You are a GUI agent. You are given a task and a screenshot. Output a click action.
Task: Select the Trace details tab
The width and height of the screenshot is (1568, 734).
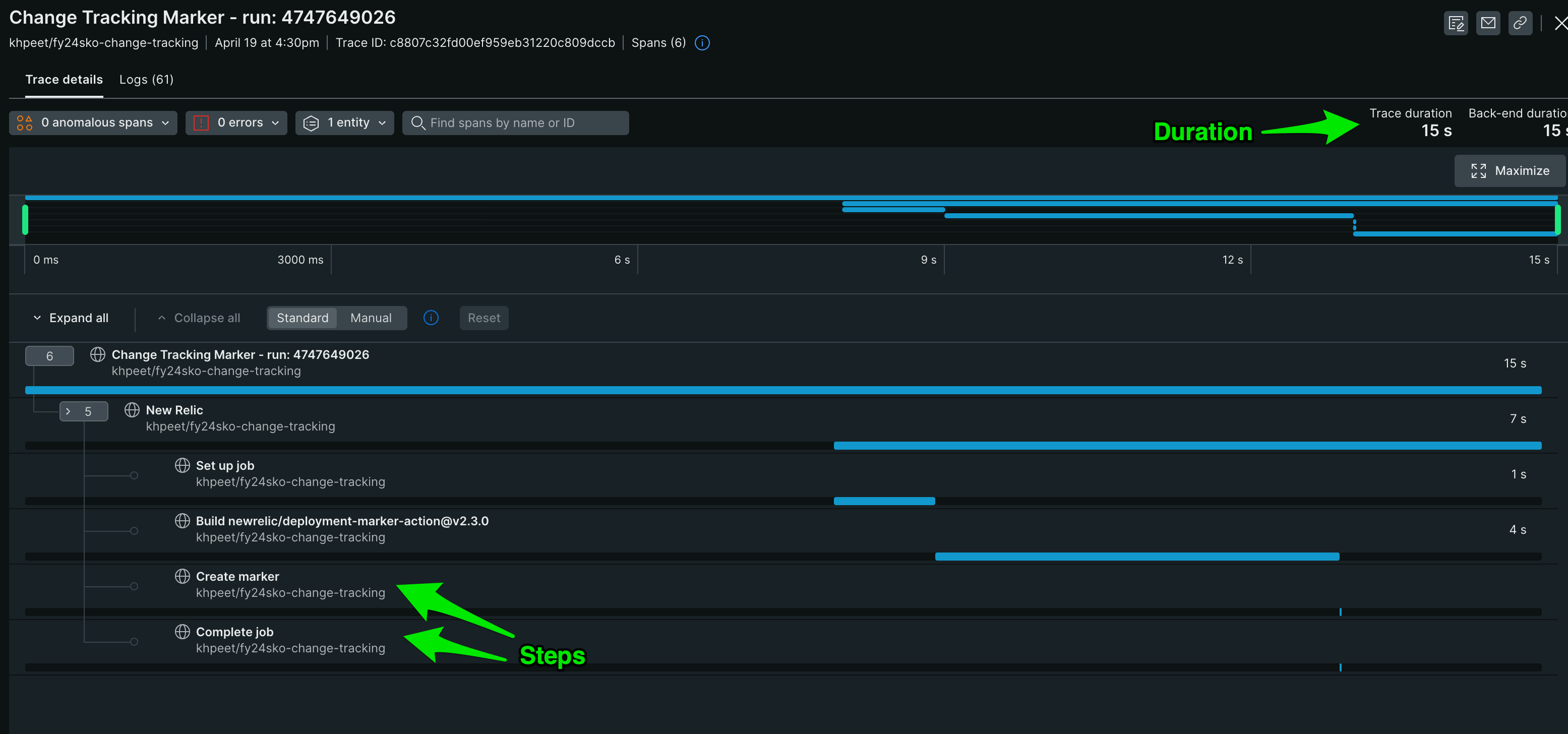pos(64,80)
